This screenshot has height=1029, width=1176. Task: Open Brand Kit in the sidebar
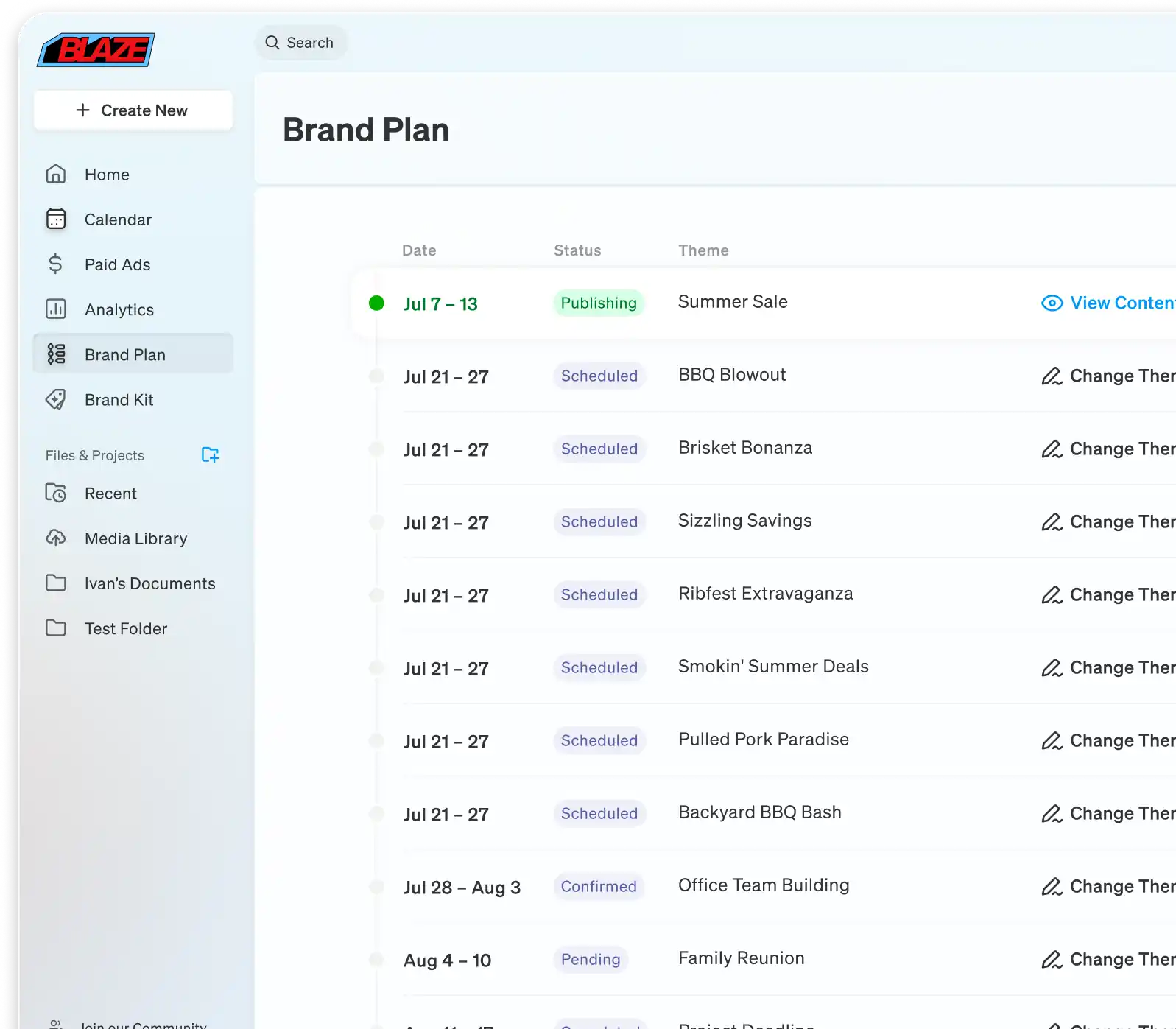tap(133, 399)
